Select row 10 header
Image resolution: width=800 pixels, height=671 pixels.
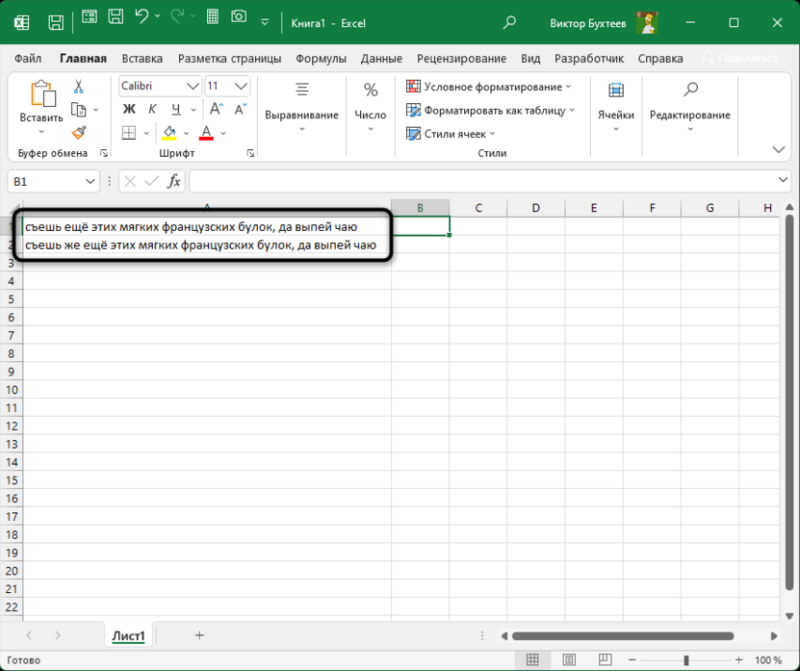pyautogui.click(x=11, y=390)
